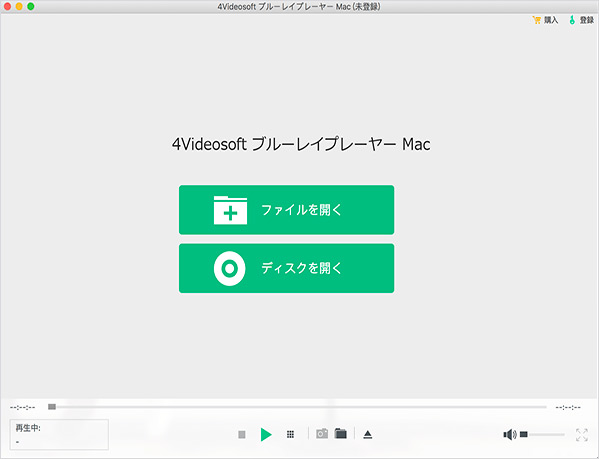Maximize the window with the green button
This screenshot has height=459, width=599.
pyautogui.click(x=31, y=6)
